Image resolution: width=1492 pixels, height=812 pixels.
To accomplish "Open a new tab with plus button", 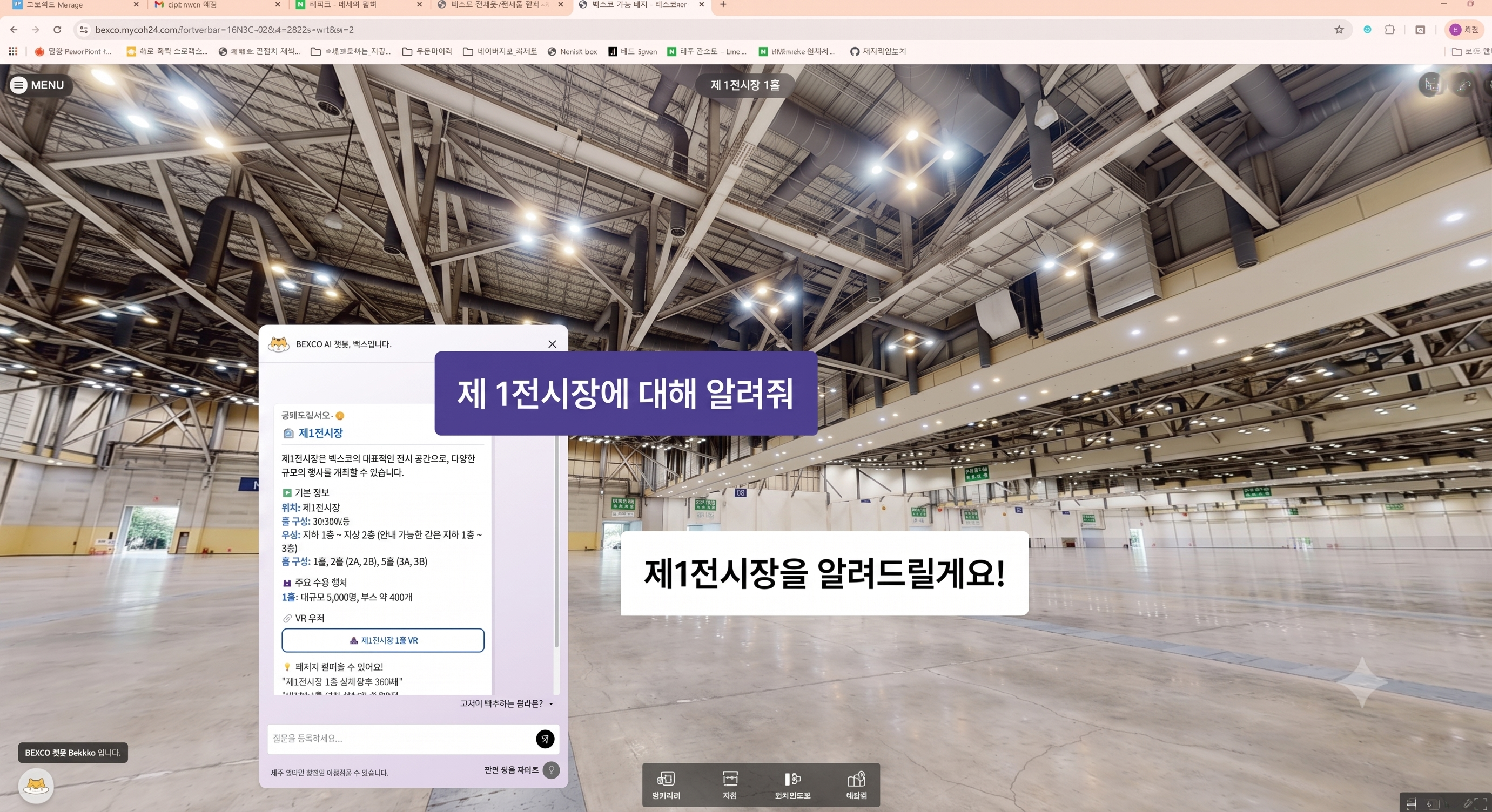I will 723,5.
